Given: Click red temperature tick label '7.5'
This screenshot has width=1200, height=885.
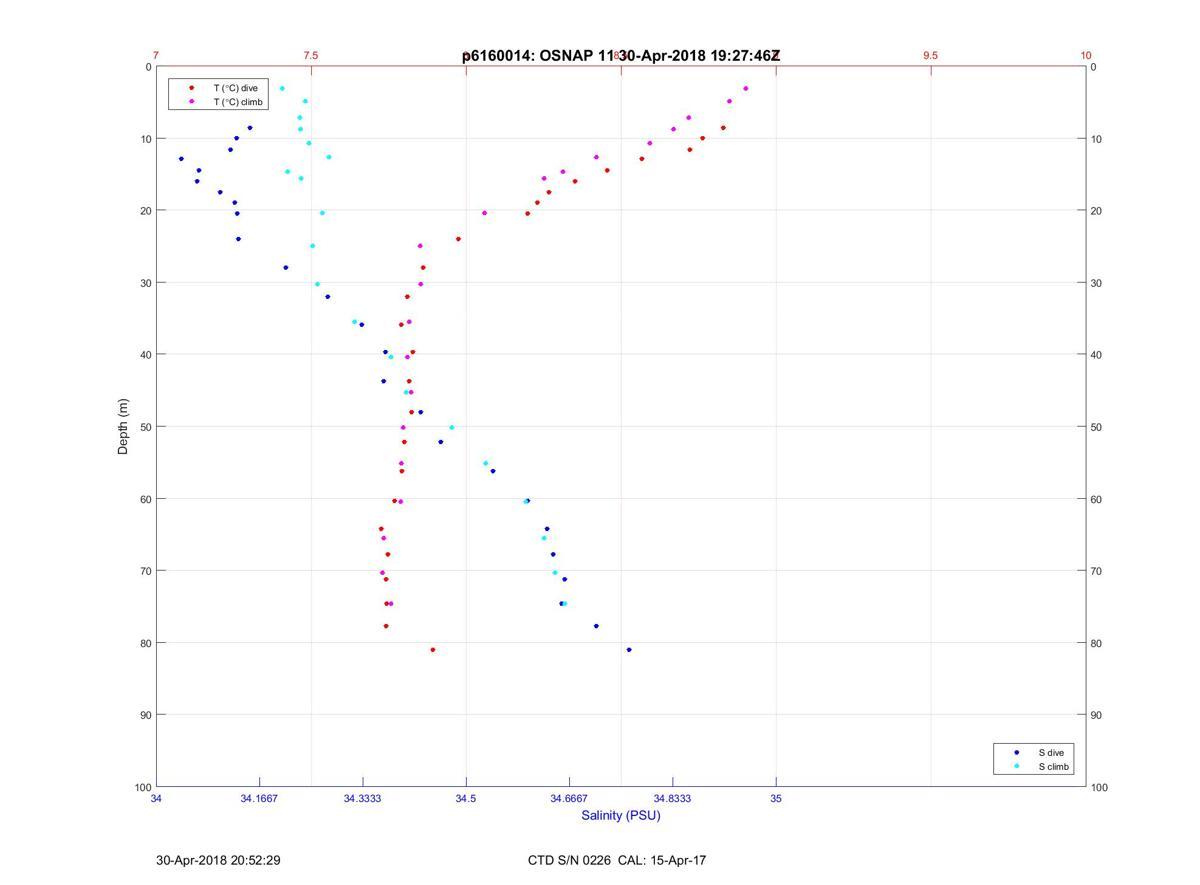Looking at the screenshot, I should click(x=311, y=55).
